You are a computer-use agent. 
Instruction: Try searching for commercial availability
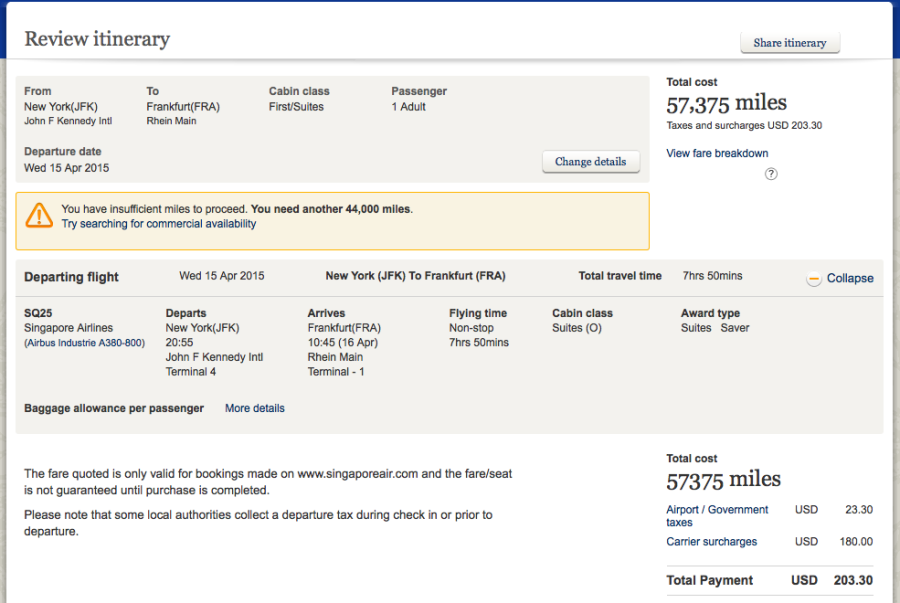[x=159, y=224]
